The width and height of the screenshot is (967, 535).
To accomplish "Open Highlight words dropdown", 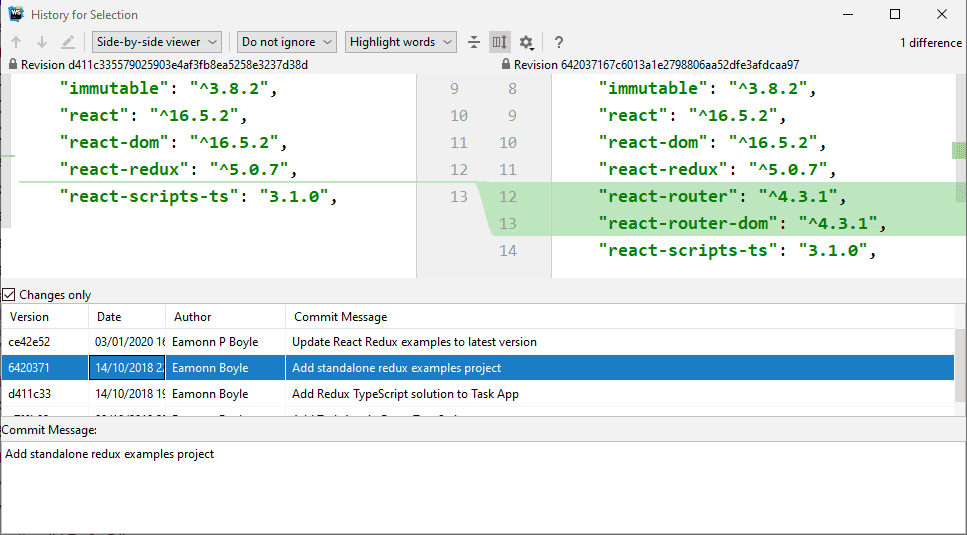I will coord(401,42).
